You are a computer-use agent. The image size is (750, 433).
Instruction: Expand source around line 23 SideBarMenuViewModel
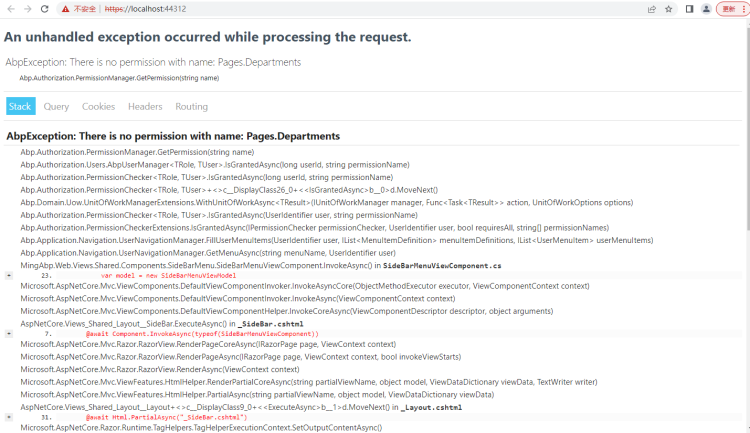(x=9, y=274)
